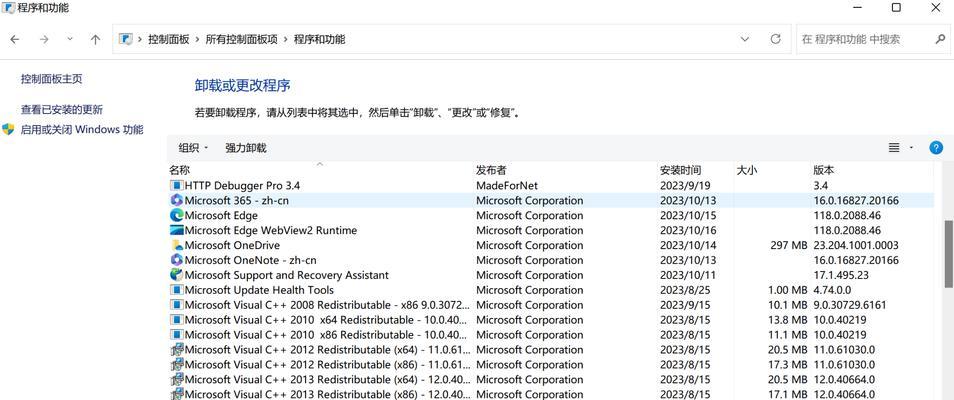Select Microsoft Update Health Tools name
Viewport: 954px width, 400px height.
tap(259, 290)
